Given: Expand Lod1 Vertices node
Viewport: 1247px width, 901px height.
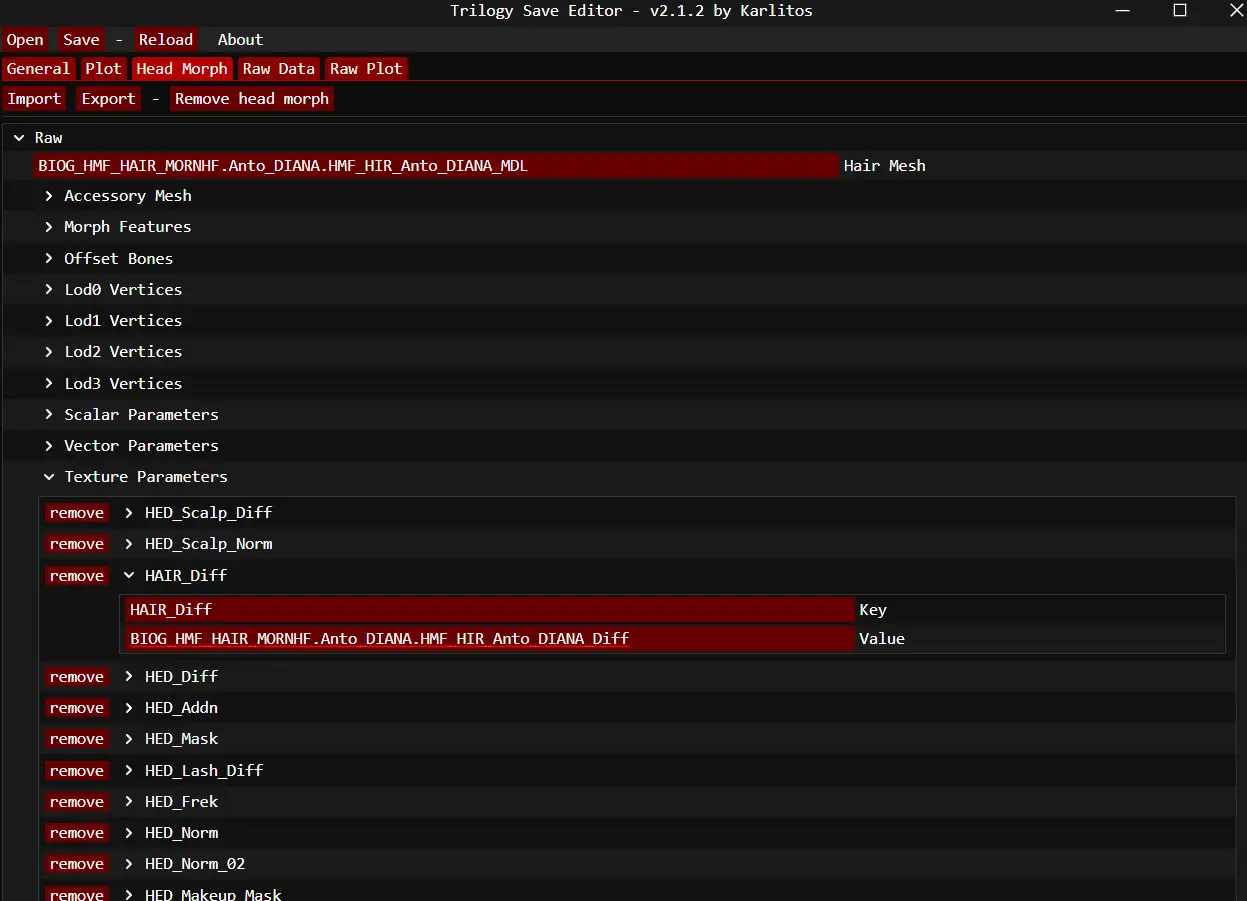Looking at the screenshot, I should (49, 320).
